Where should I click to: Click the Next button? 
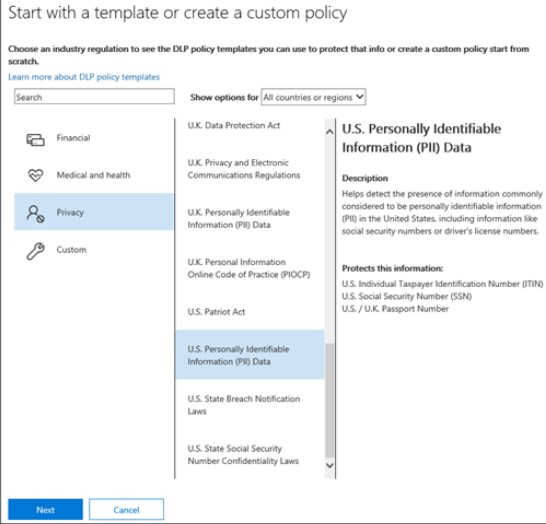click(46, 509)
